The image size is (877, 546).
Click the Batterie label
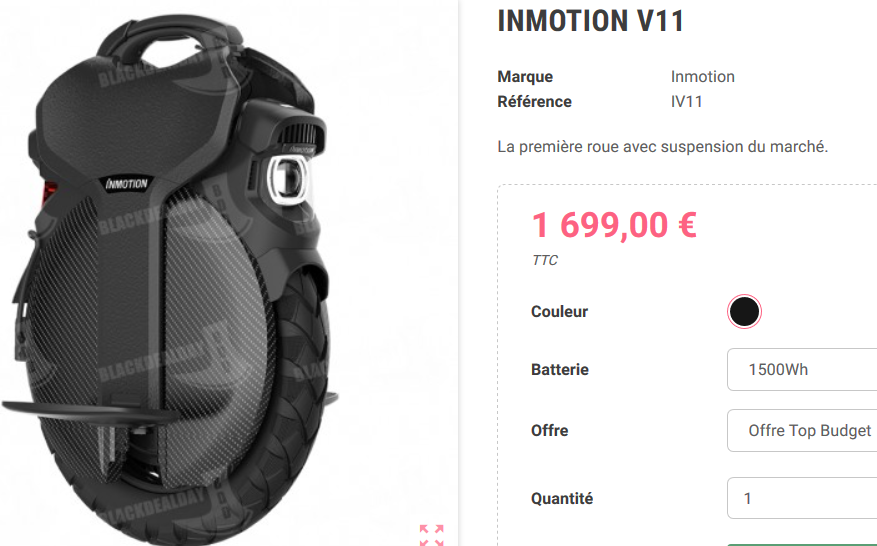coord(559,370)
